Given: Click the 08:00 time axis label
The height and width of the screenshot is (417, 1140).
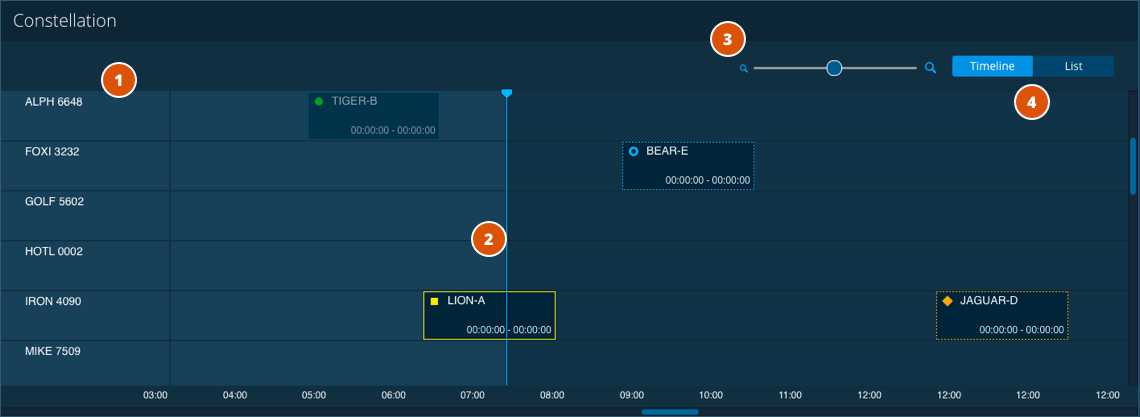Looking at the screenshot, I should coord(552,395).
